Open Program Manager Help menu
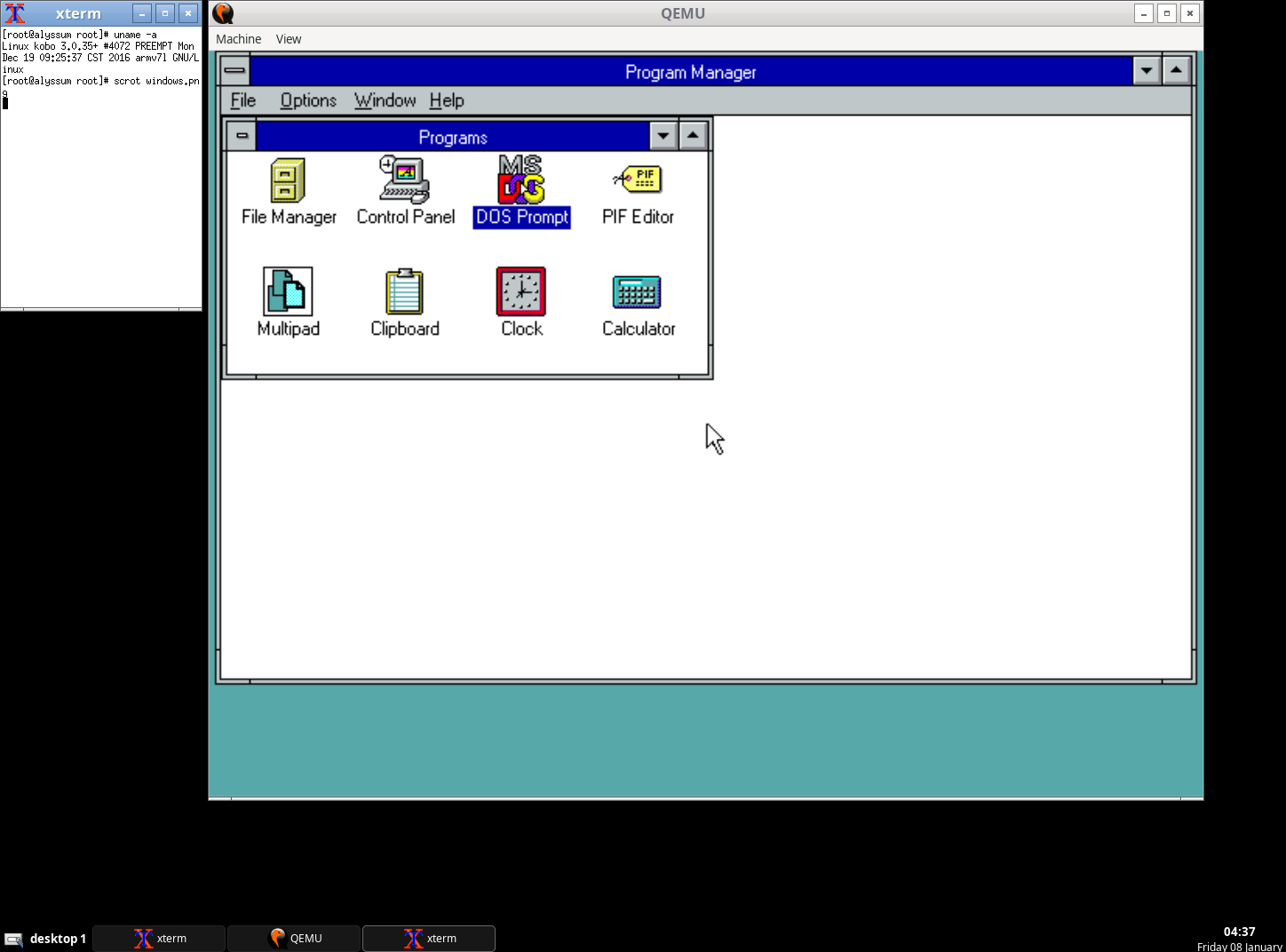The image size is (1286, 952). 447,100
